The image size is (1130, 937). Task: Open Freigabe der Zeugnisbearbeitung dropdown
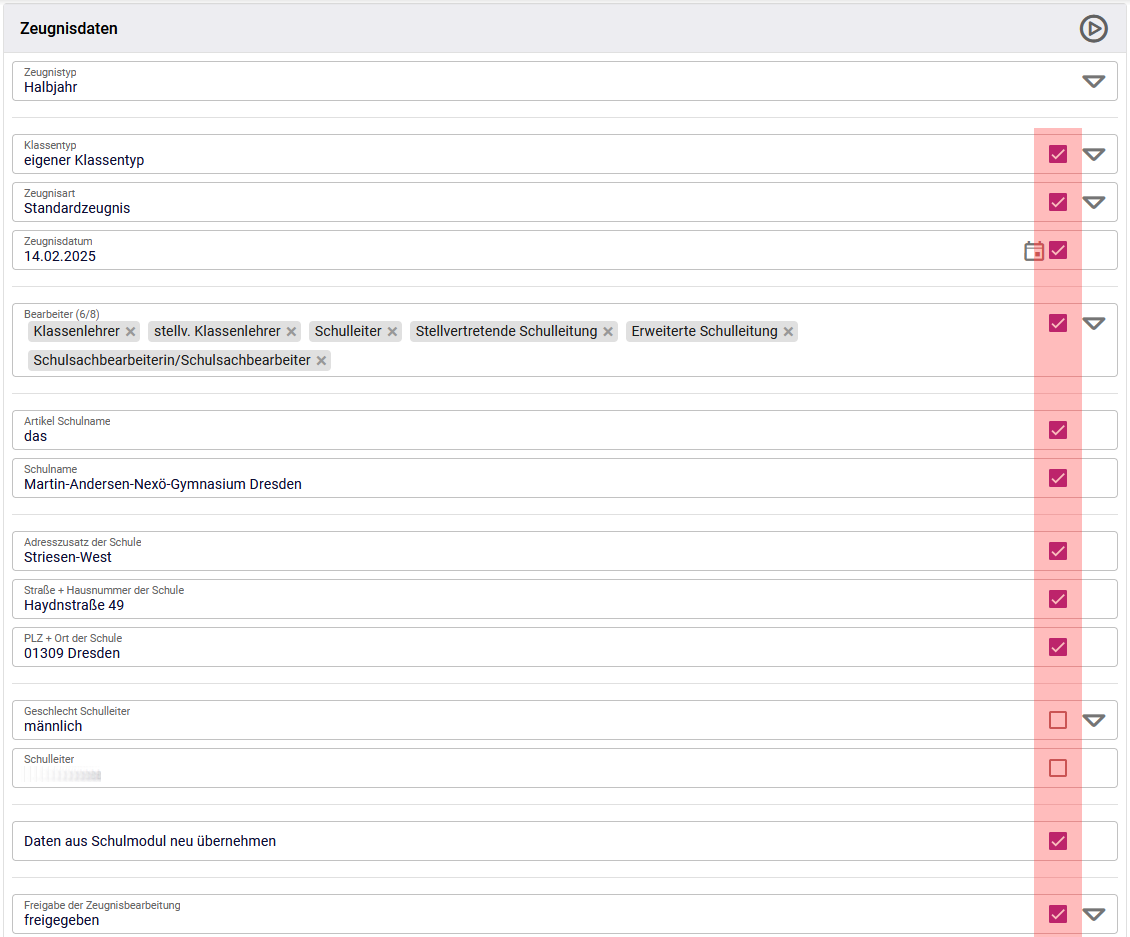click(1094, 914)
